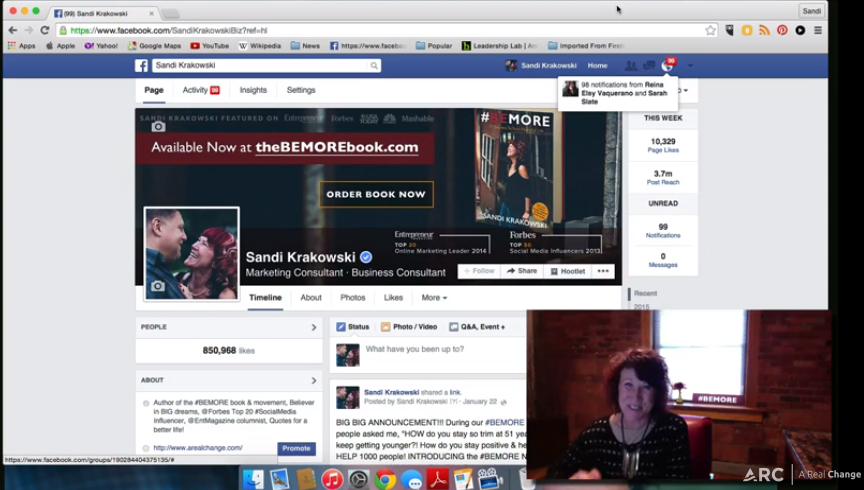Open Messages app from the dock

pos(412,480)
